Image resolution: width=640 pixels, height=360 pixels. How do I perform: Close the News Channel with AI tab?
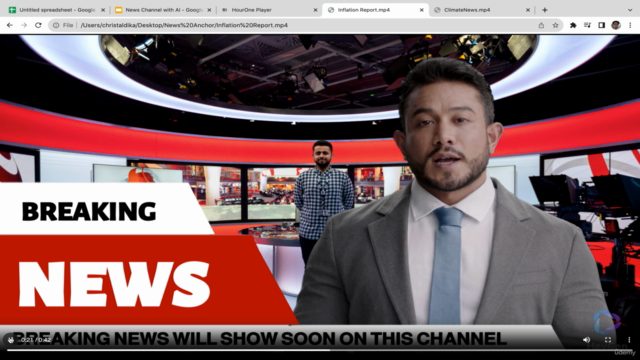pos(209,10)
